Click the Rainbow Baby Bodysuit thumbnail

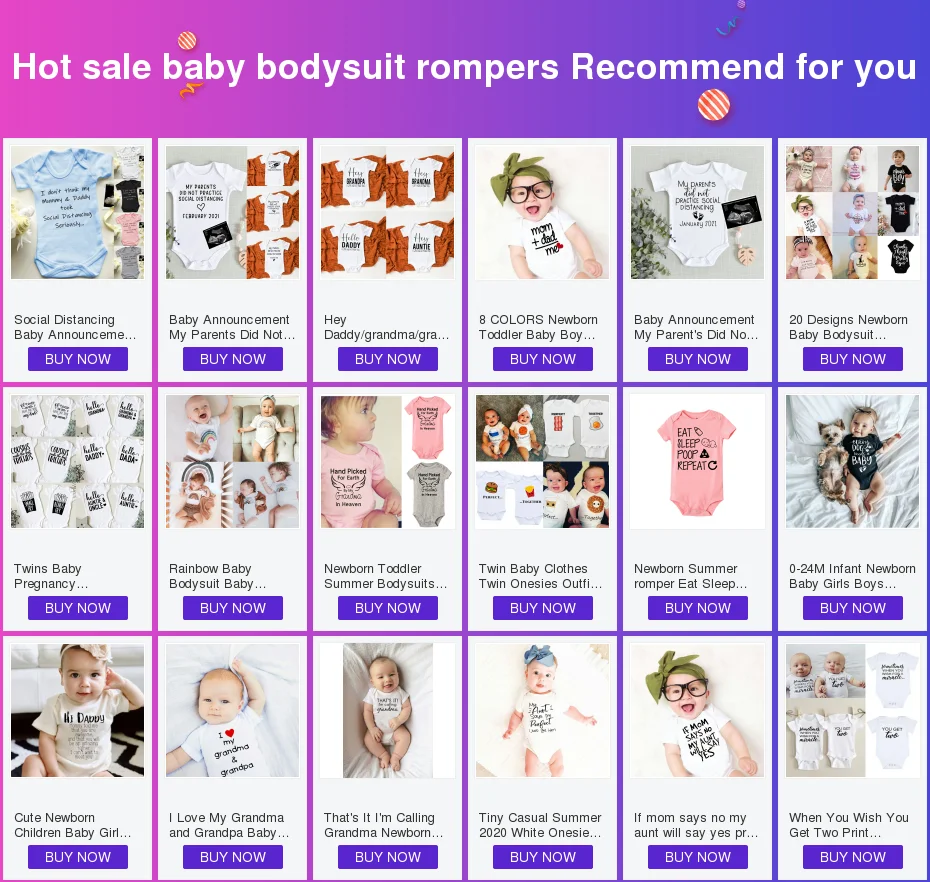232,461
